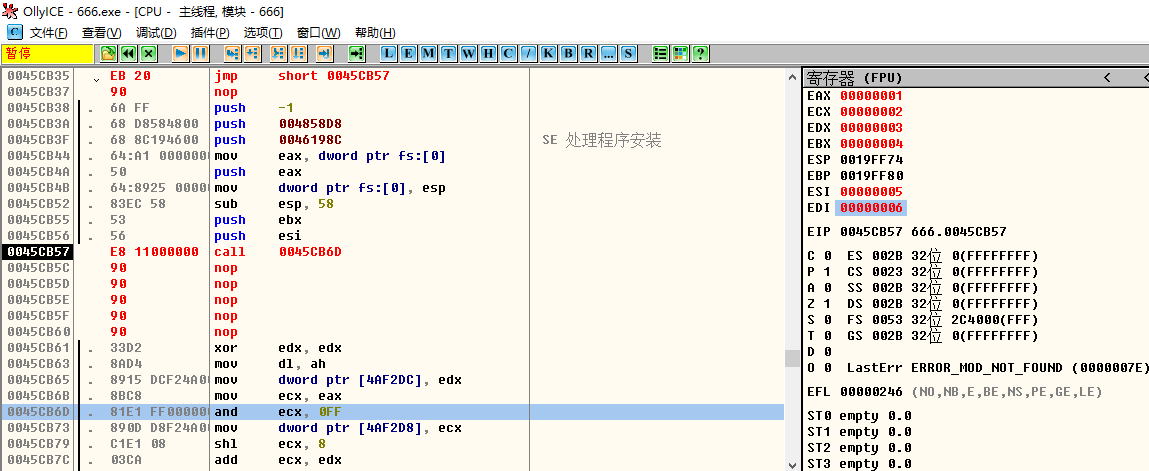The width and height of the screenshot is (1149, 471).
Task: Toggle the Z flag value in registers
Action: coord(827,304)
